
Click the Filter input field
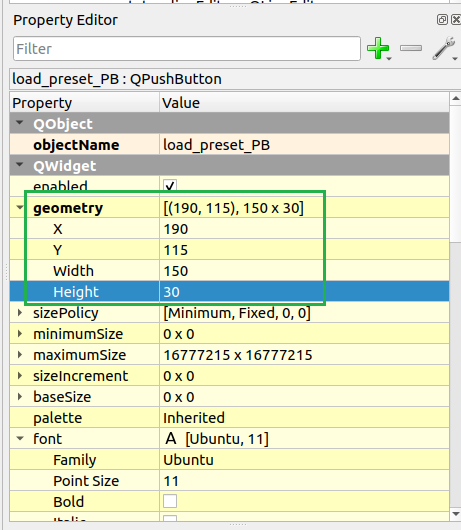click(187, 49)
